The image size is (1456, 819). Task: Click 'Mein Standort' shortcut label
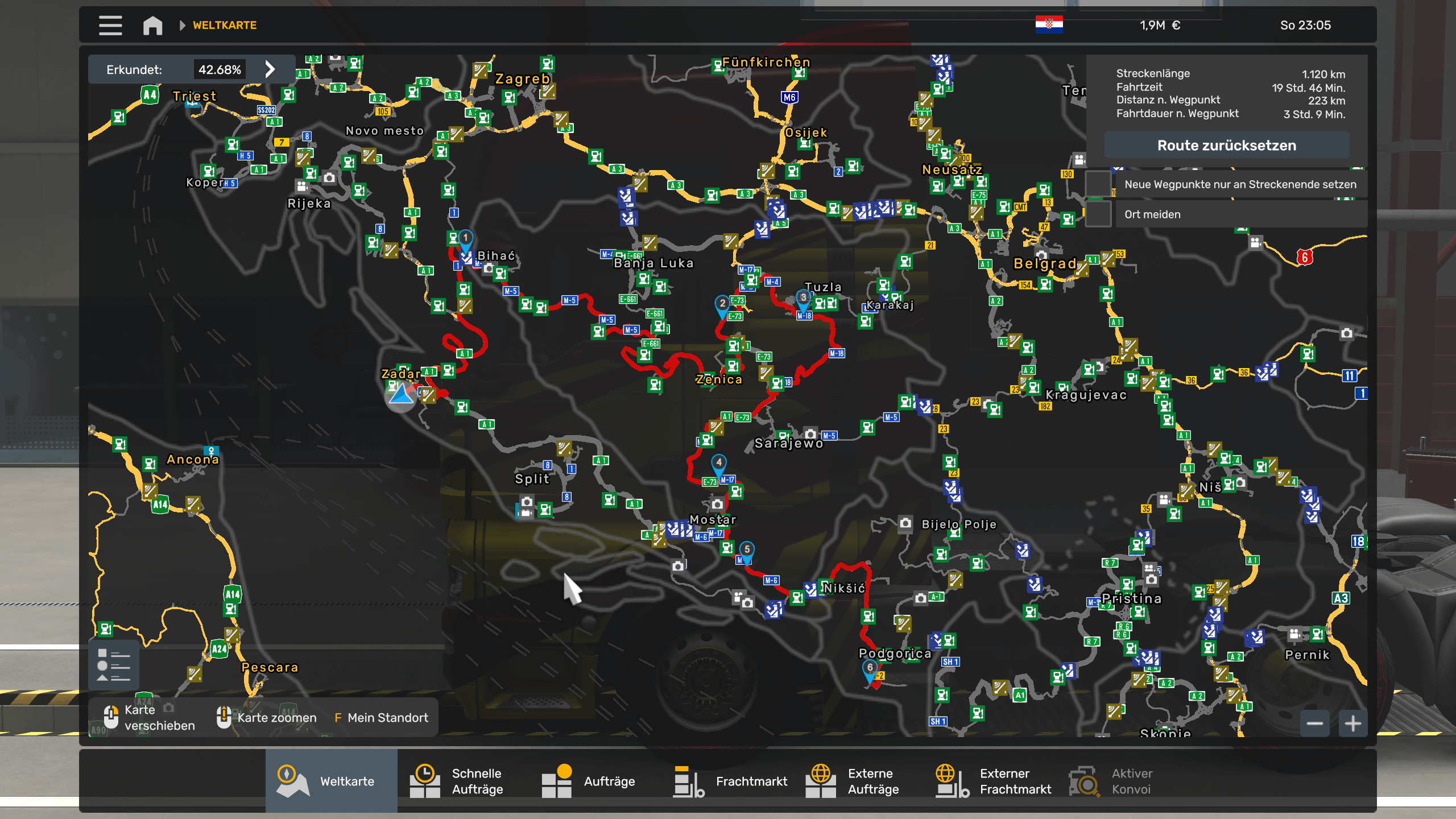pyautogui.click(x=387, y=718)
